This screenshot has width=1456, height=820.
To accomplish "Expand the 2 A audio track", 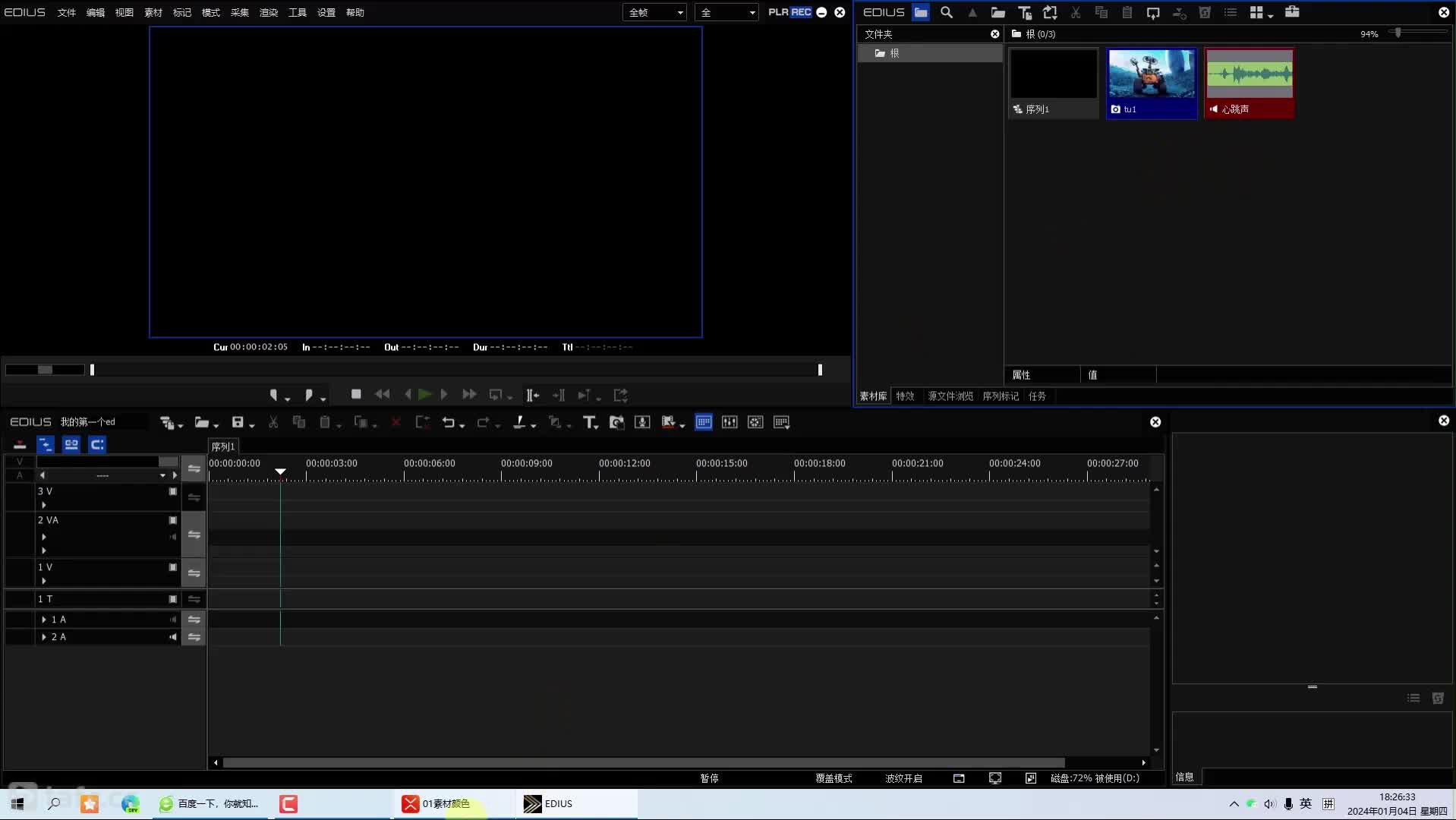I will 44,637.
